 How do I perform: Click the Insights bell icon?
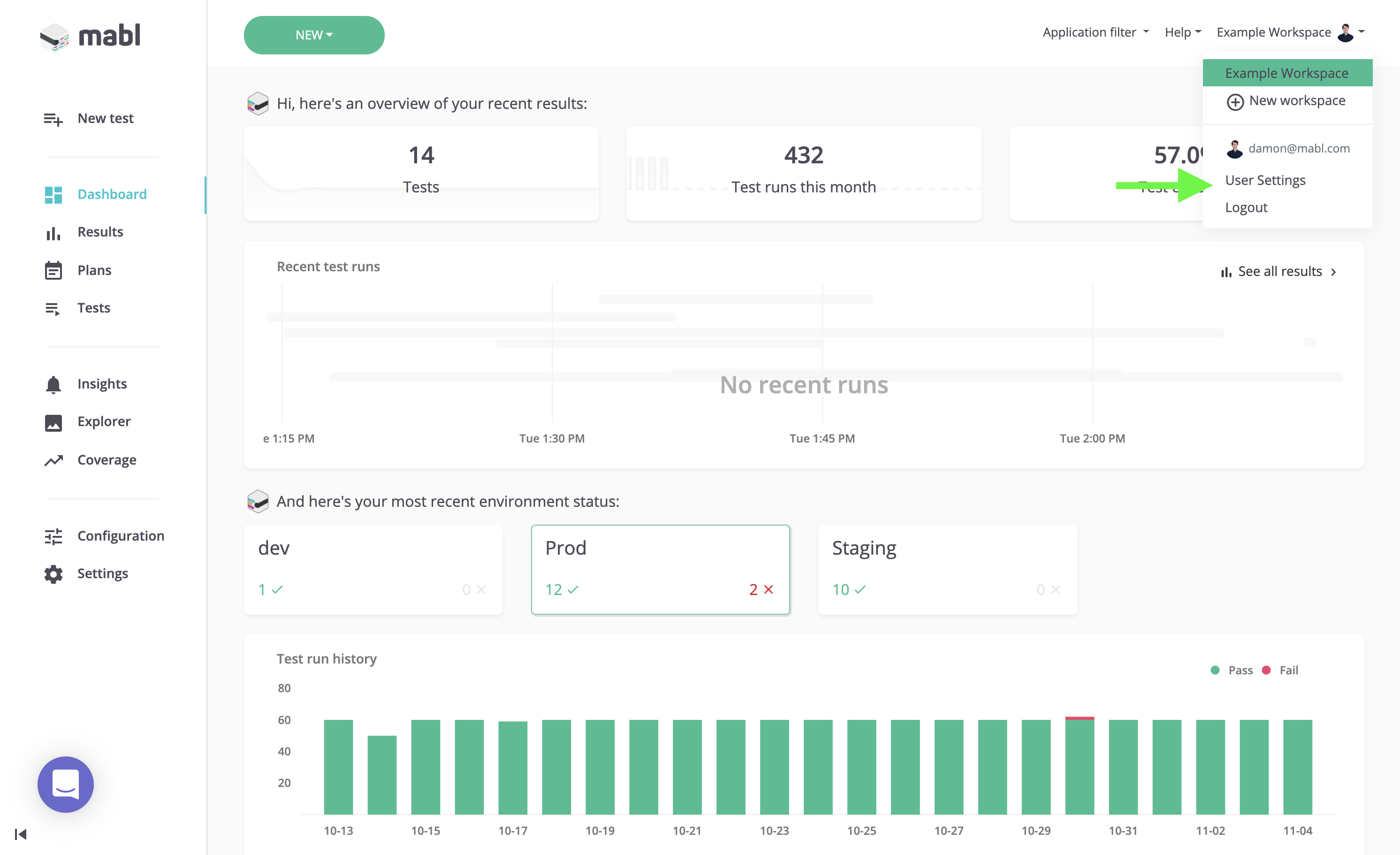(53, 384)
